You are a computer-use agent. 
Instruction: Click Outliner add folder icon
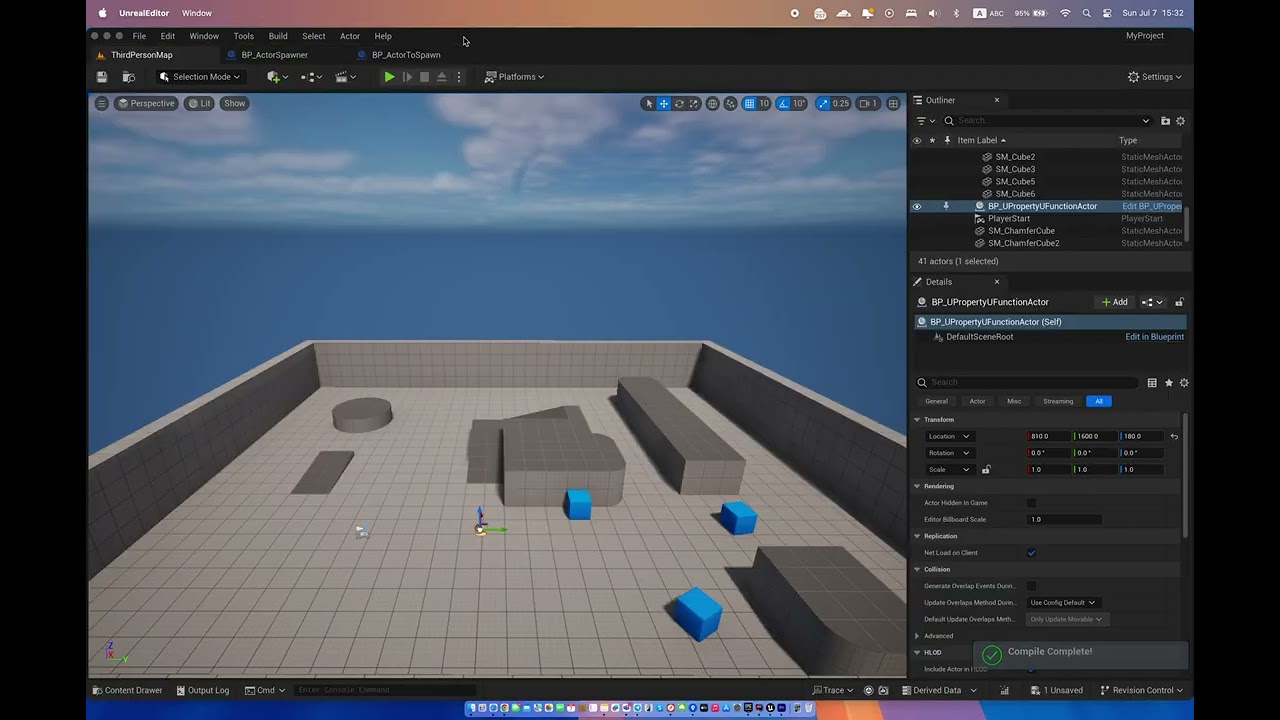point(1165,120)
